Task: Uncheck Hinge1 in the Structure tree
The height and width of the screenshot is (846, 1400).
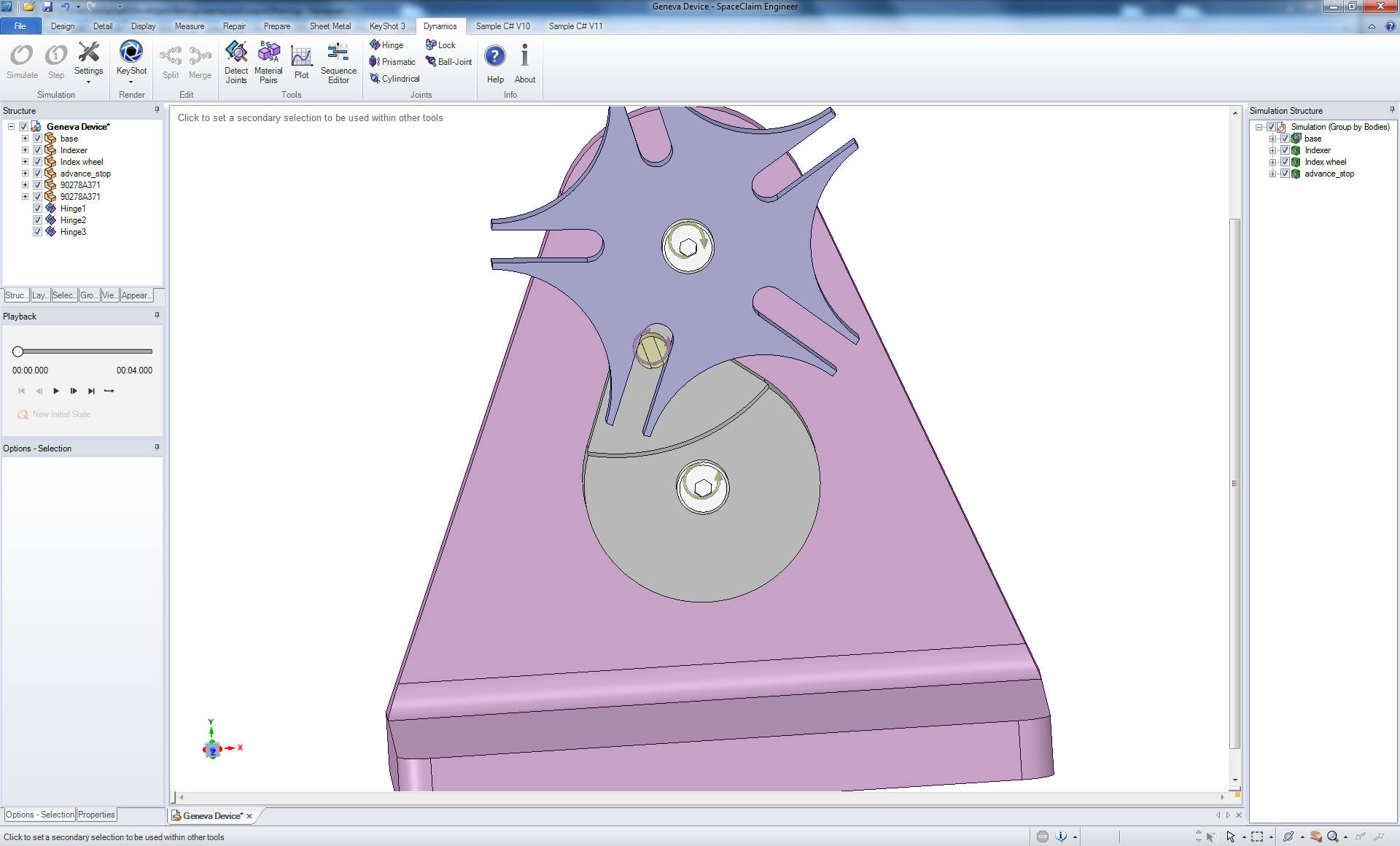Action: [36, 208]
